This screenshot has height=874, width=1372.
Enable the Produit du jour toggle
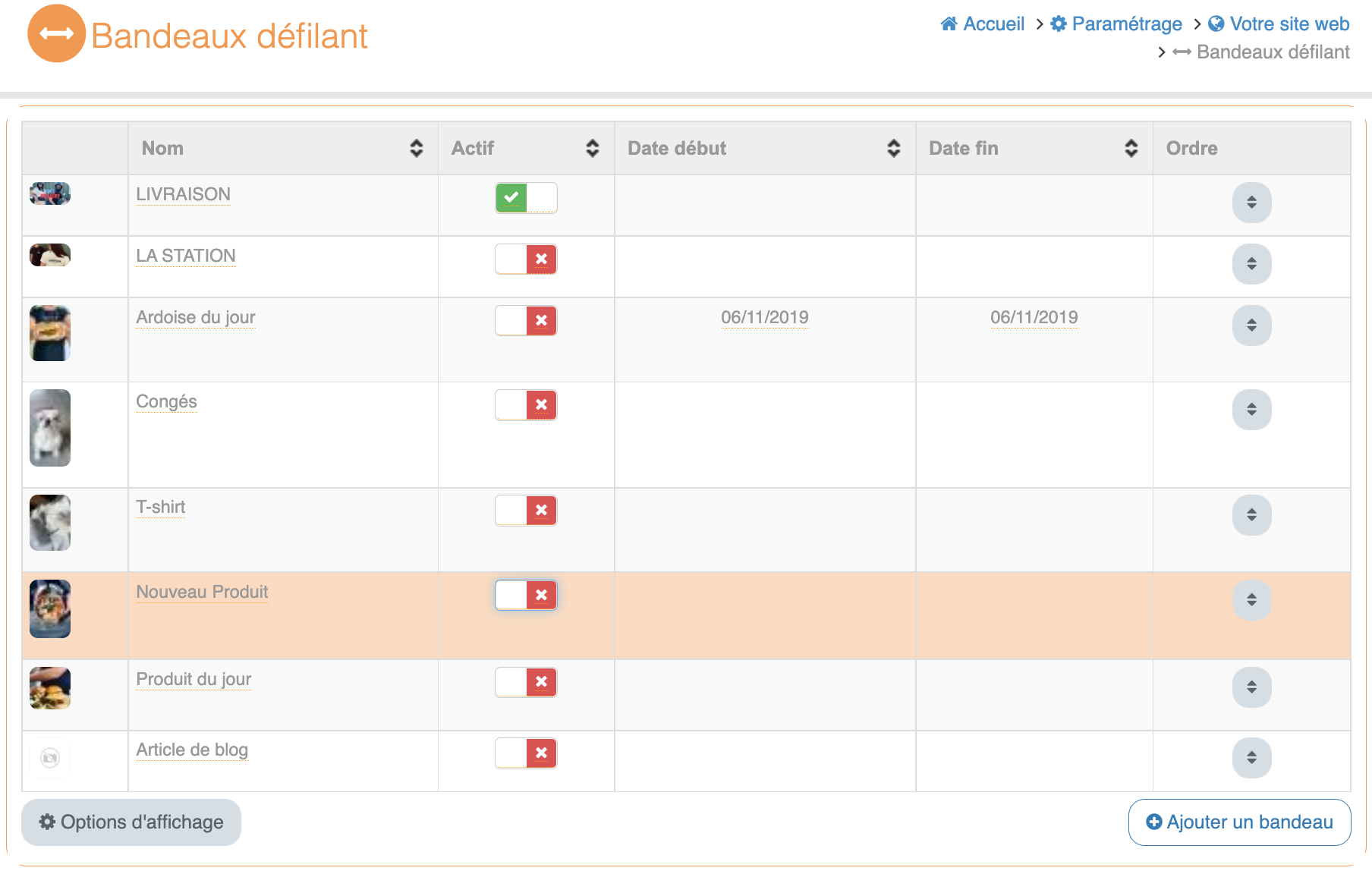[x=526, y=682]
